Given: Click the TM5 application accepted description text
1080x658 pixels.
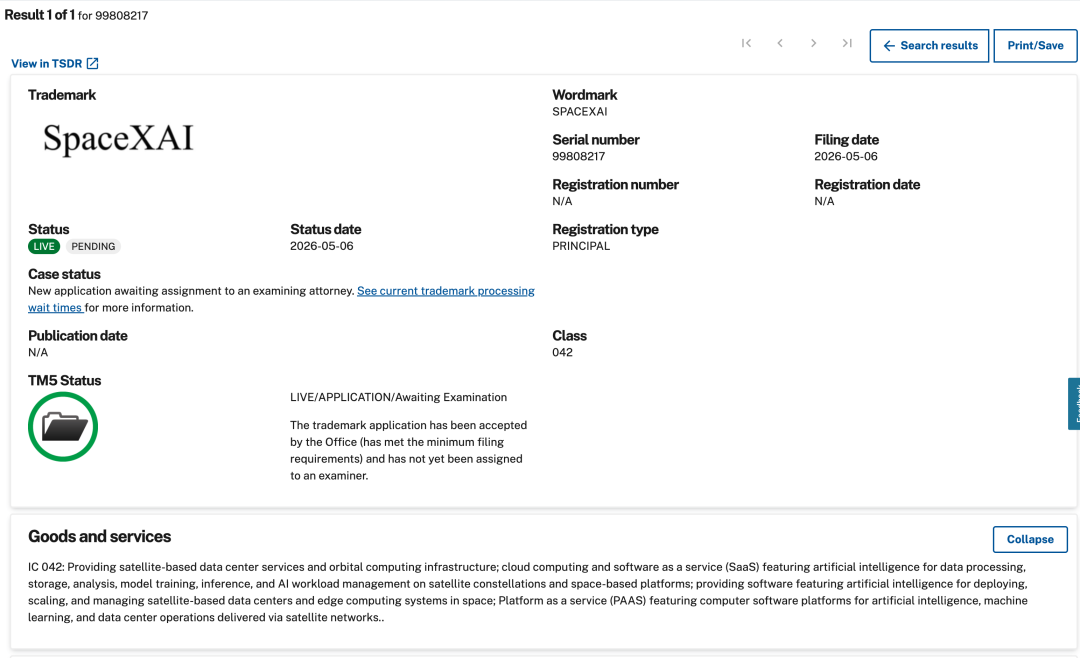Looking at the screenshot, I should tap(408, 450).
